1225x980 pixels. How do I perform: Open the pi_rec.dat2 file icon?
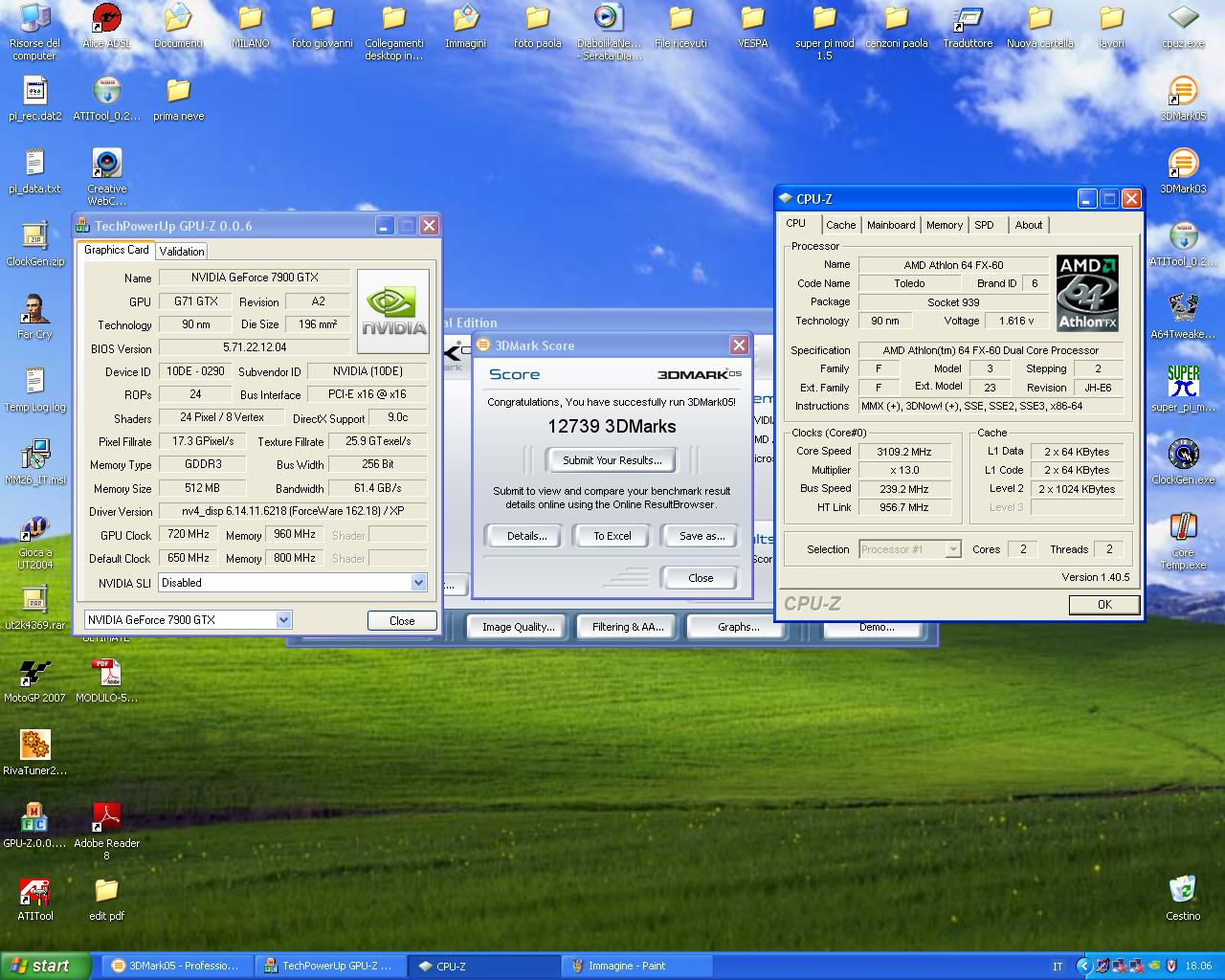tap(34, 100)
